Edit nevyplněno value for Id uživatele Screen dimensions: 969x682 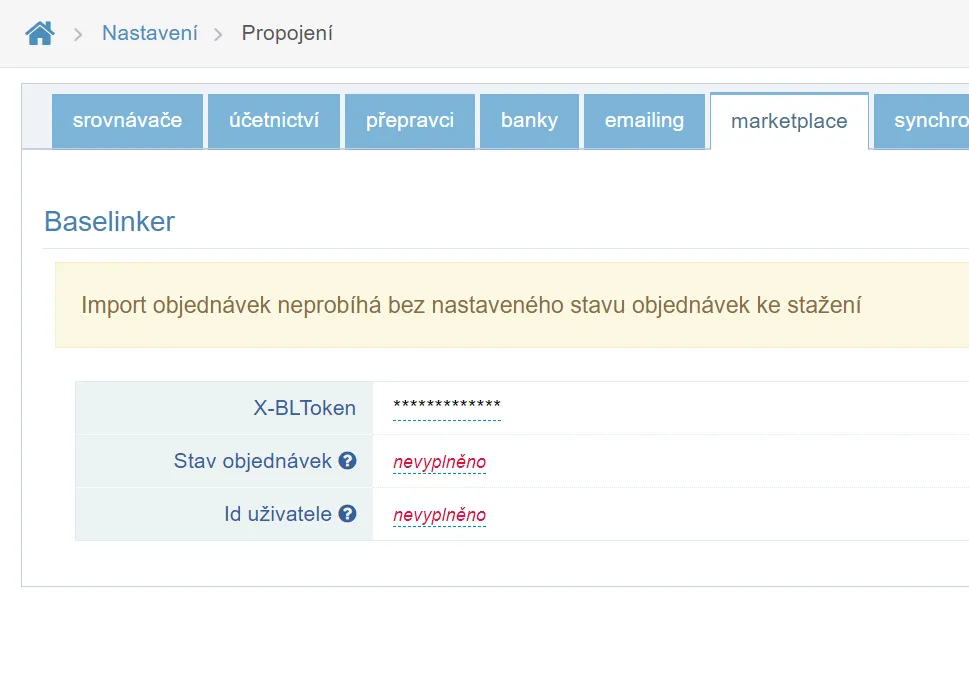pos(439,515)
